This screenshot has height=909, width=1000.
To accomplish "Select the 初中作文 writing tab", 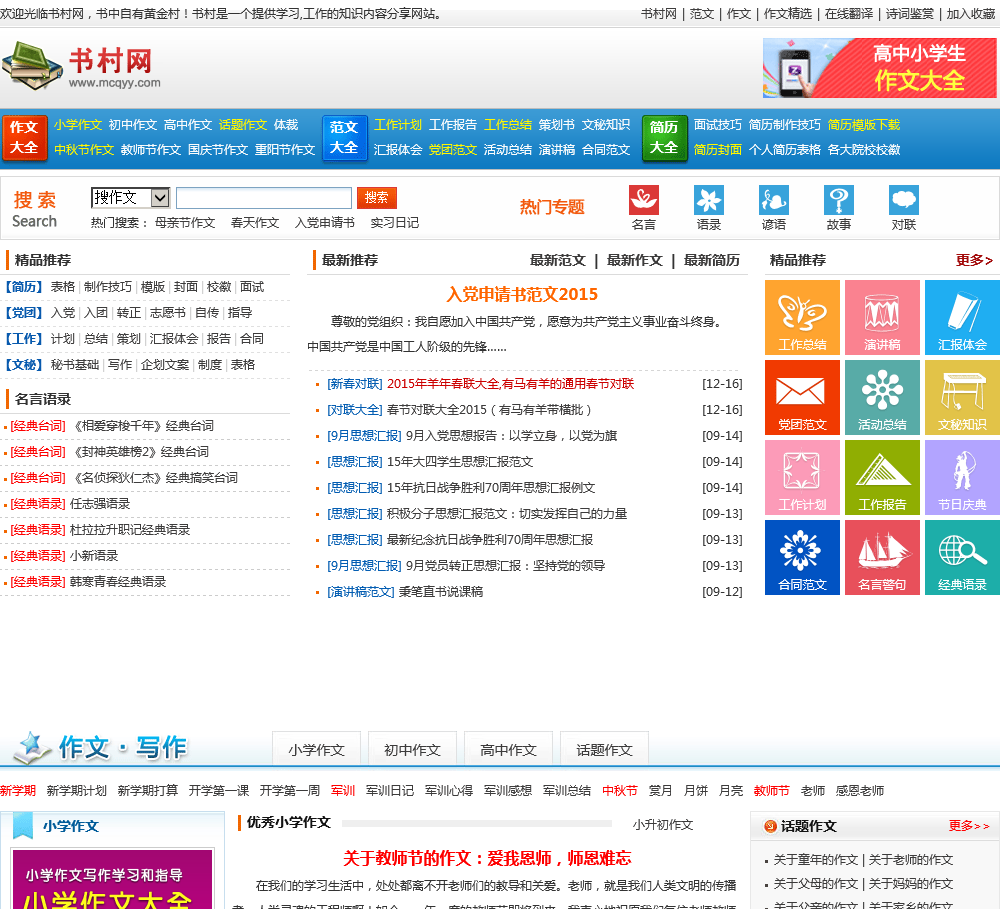I will point(413,750).
